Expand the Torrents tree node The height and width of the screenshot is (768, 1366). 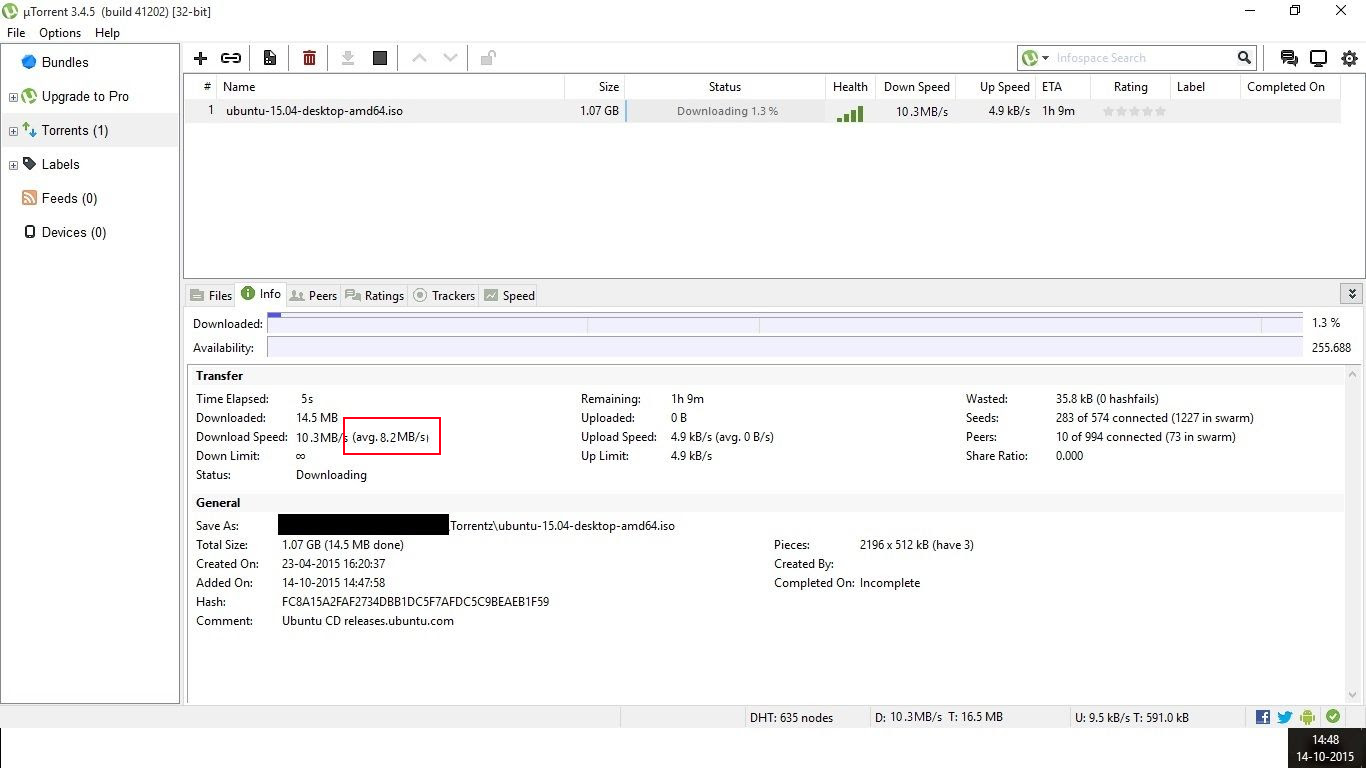pos(13,131)
